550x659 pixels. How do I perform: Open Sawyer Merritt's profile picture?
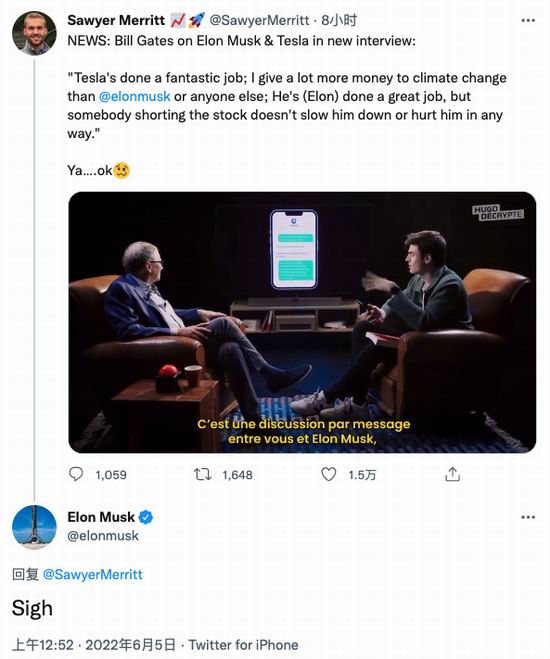point(34,34)
